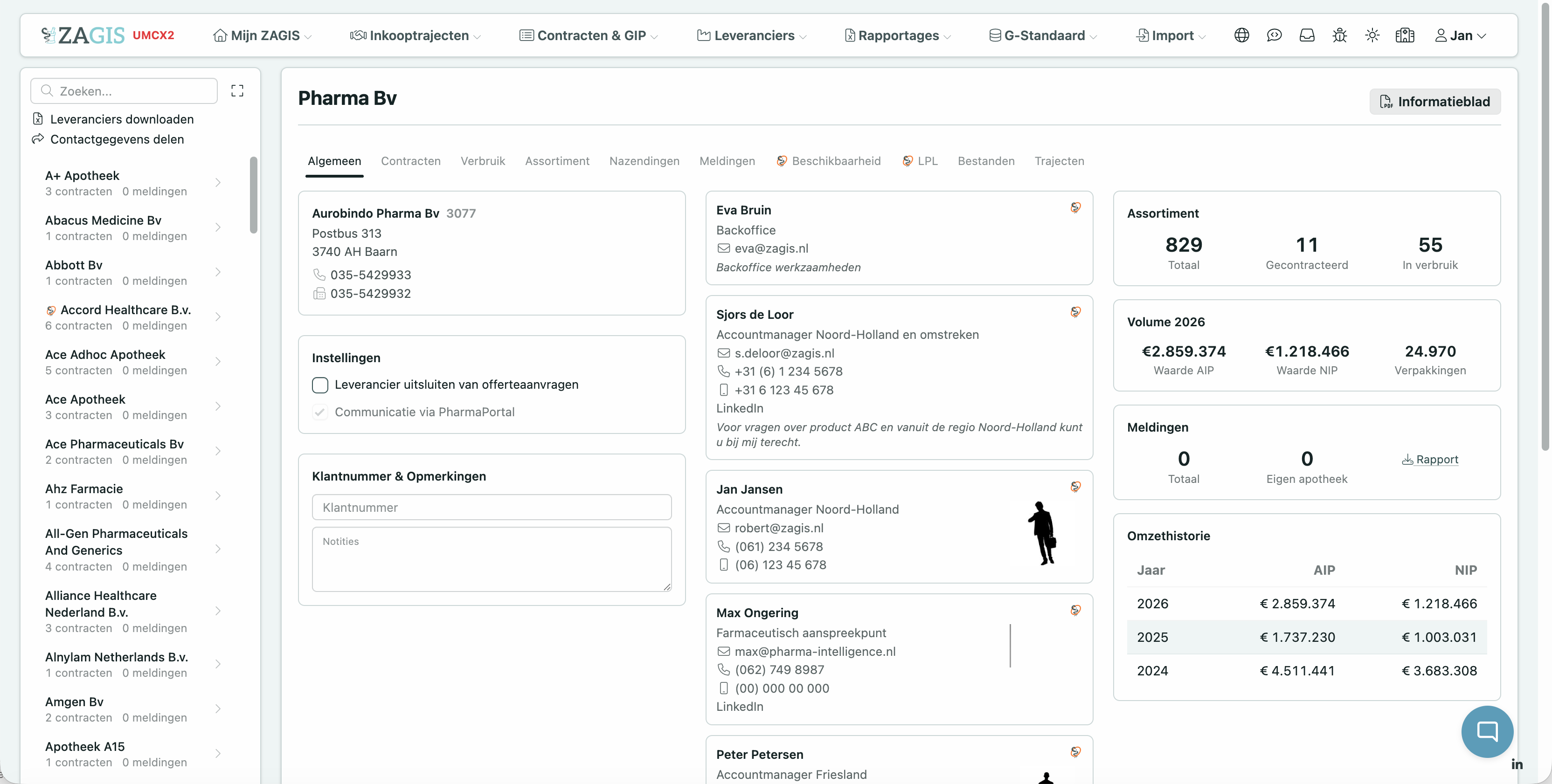Click the phone icon beside 035-5429933
The width and height of the screenshot is (1552, 784).
tap(319, 275)
